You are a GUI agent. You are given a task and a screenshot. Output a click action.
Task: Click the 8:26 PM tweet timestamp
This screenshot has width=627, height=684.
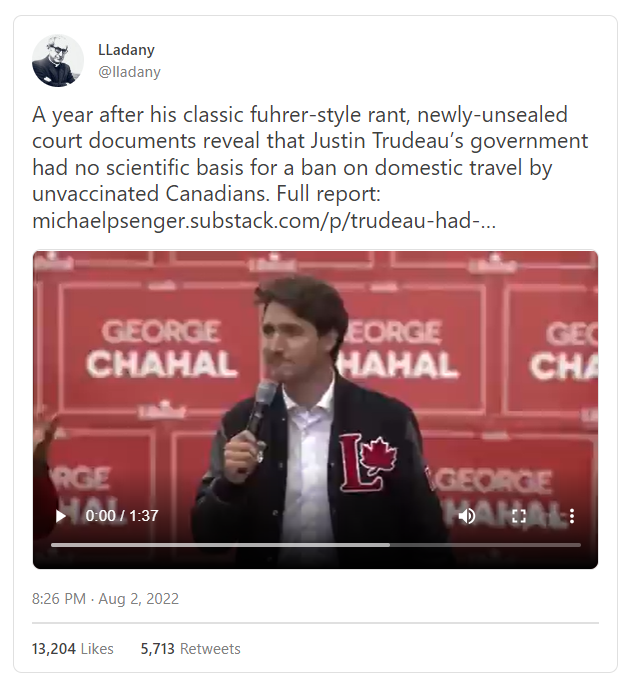click(x=59, y=598)
